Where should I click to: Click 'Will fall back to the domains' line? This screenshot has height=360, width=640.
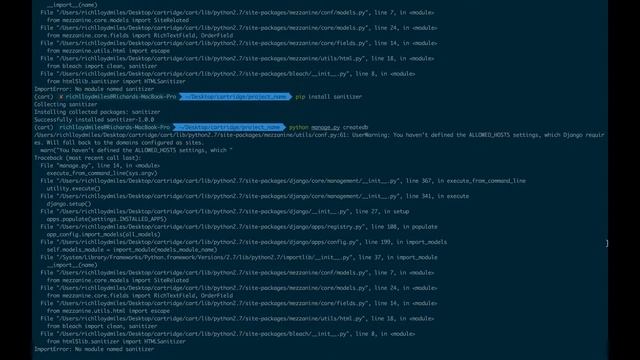click(119, 143)
